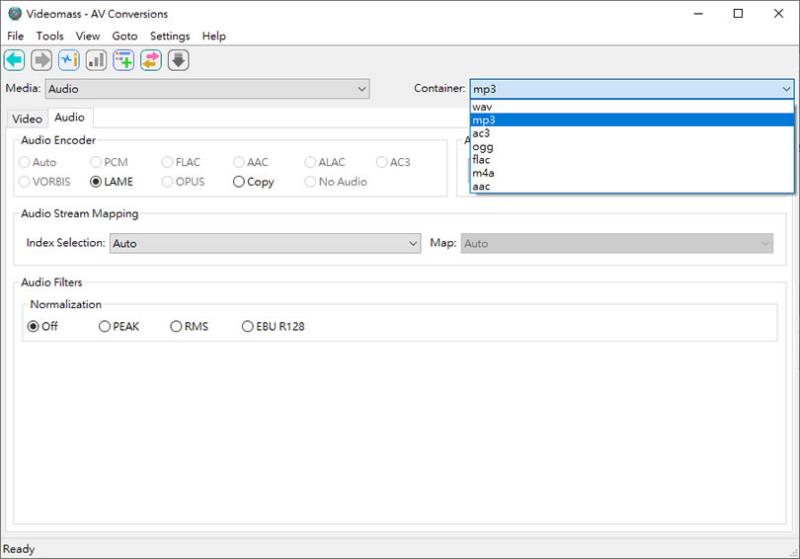This screenshot has width=800, height=559.
Task: Click the blue back arrow toolbar icon
Action: (x=14, y=60)
